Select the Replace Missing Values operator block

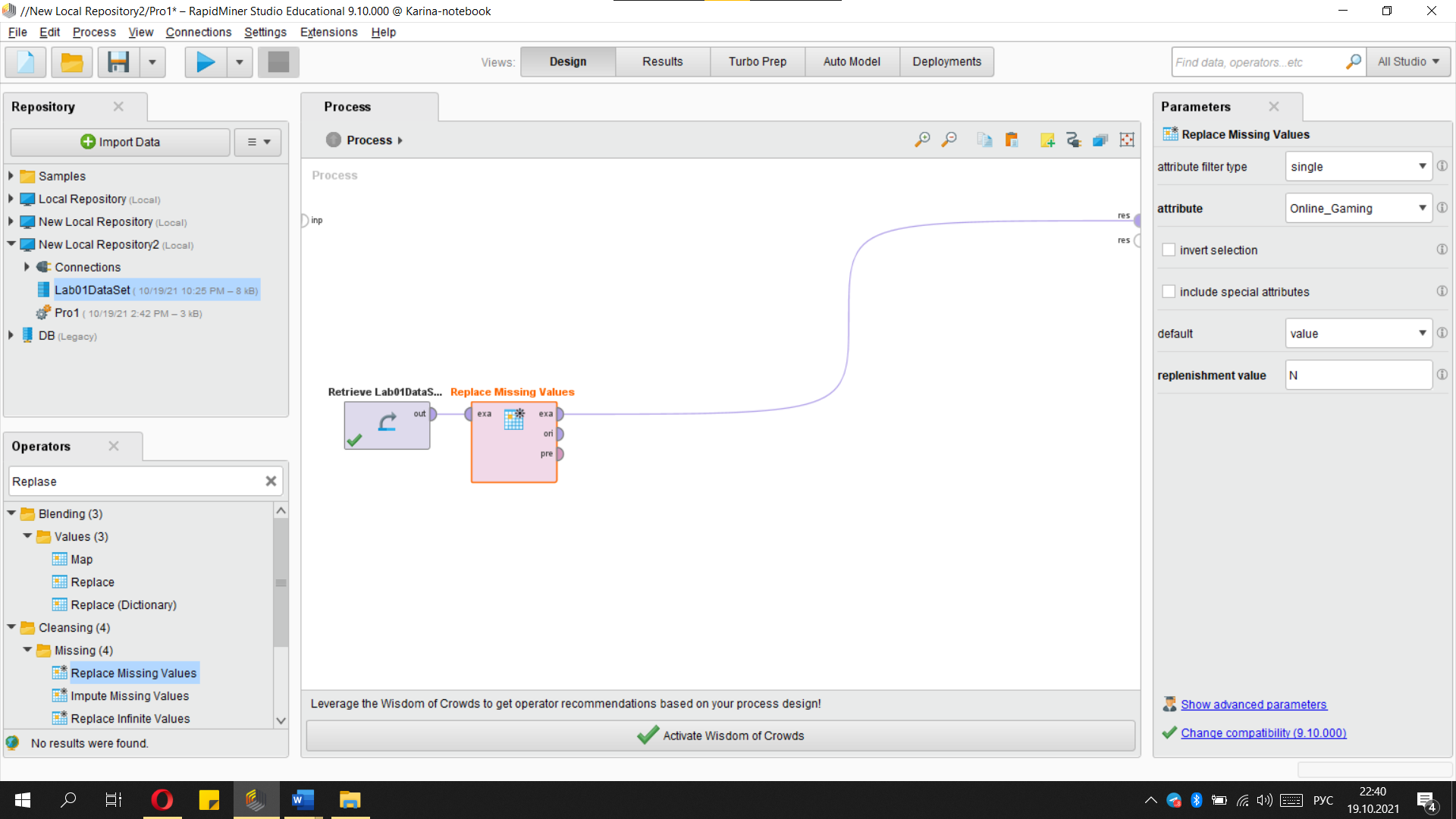pyautogui.click(x=514, y=441)
